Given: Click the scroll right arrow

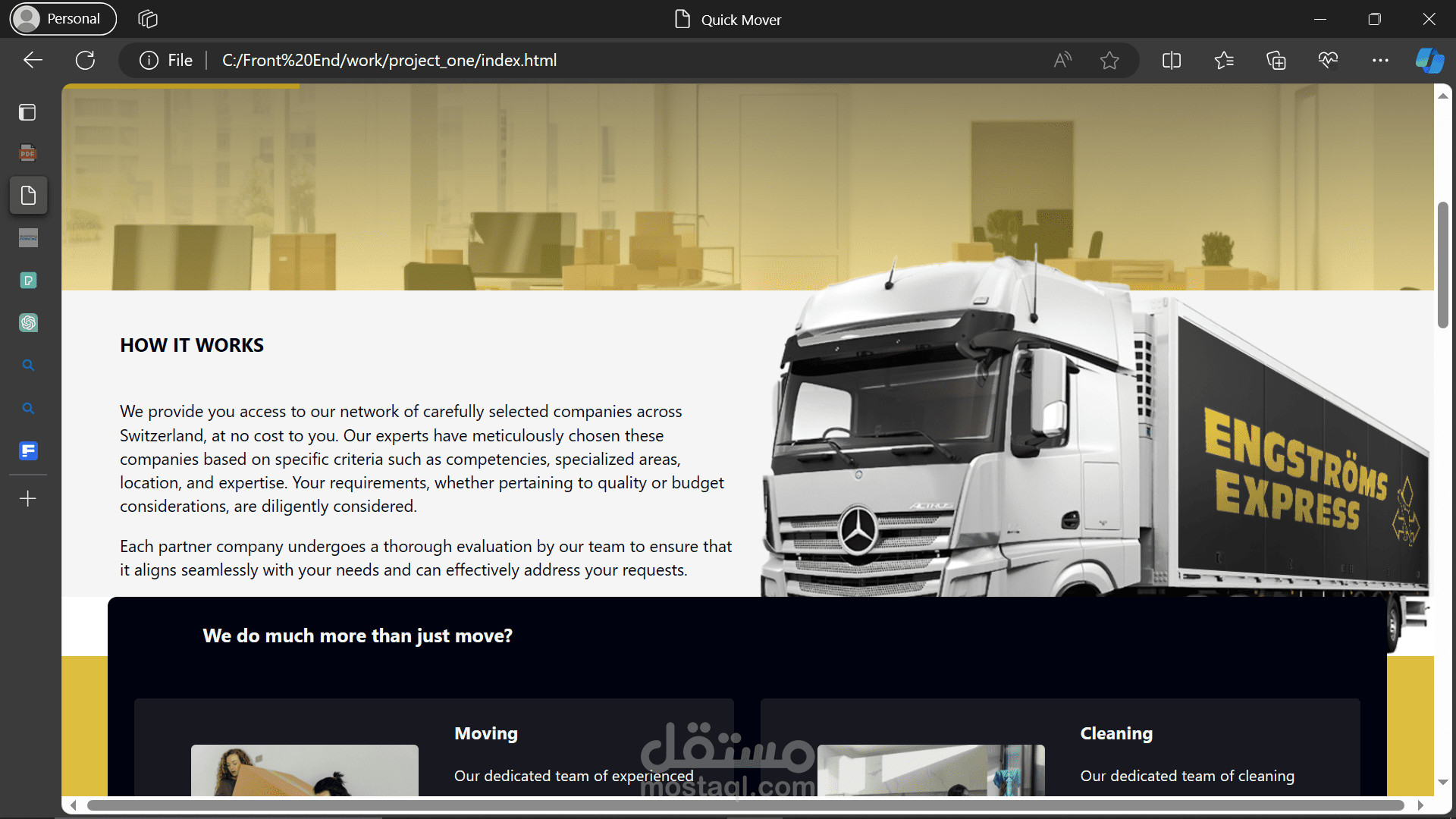Looking at the screenshot, I should click(1420, 805).
